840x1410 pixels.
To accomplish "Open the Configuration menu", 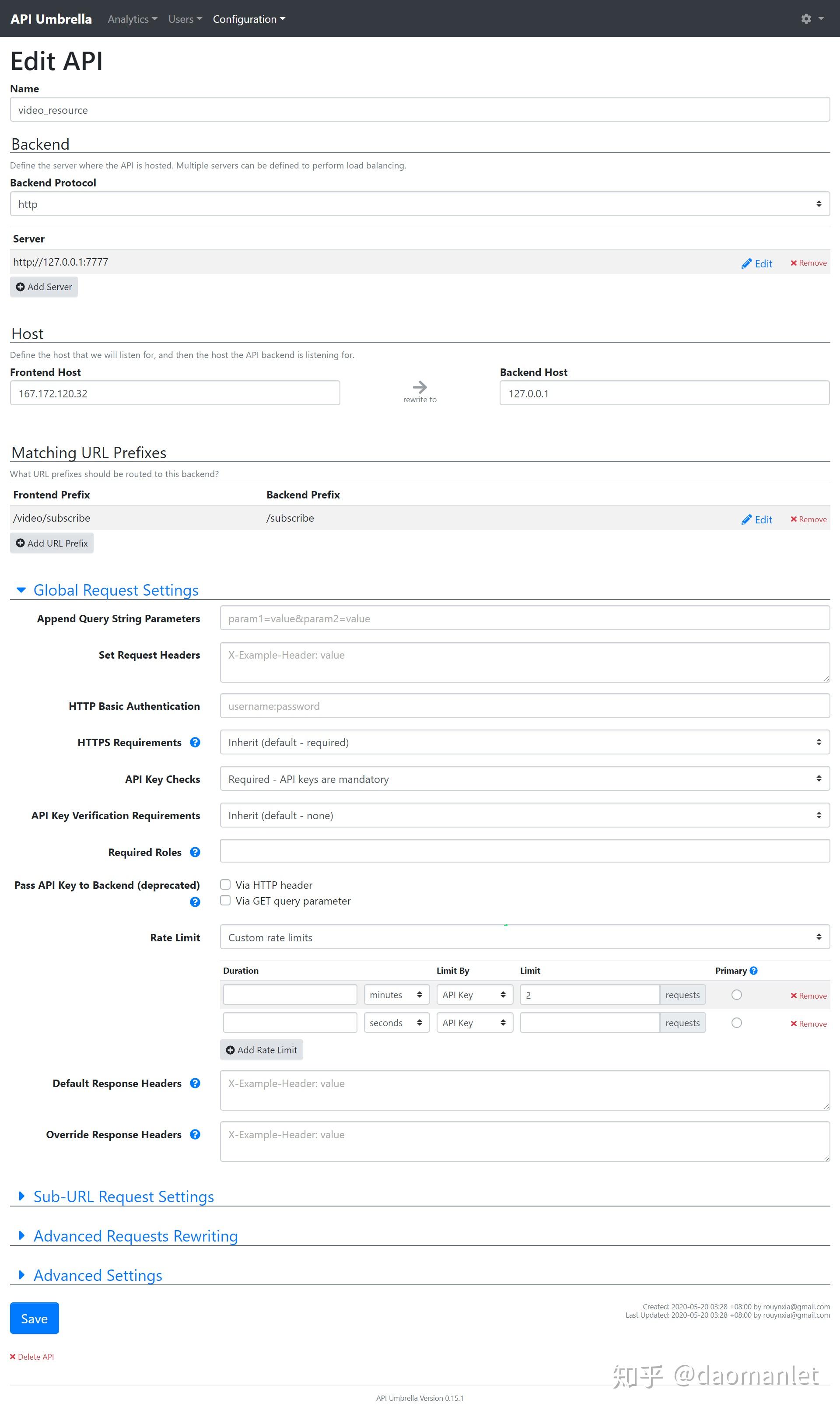I will tap(248, 19).
